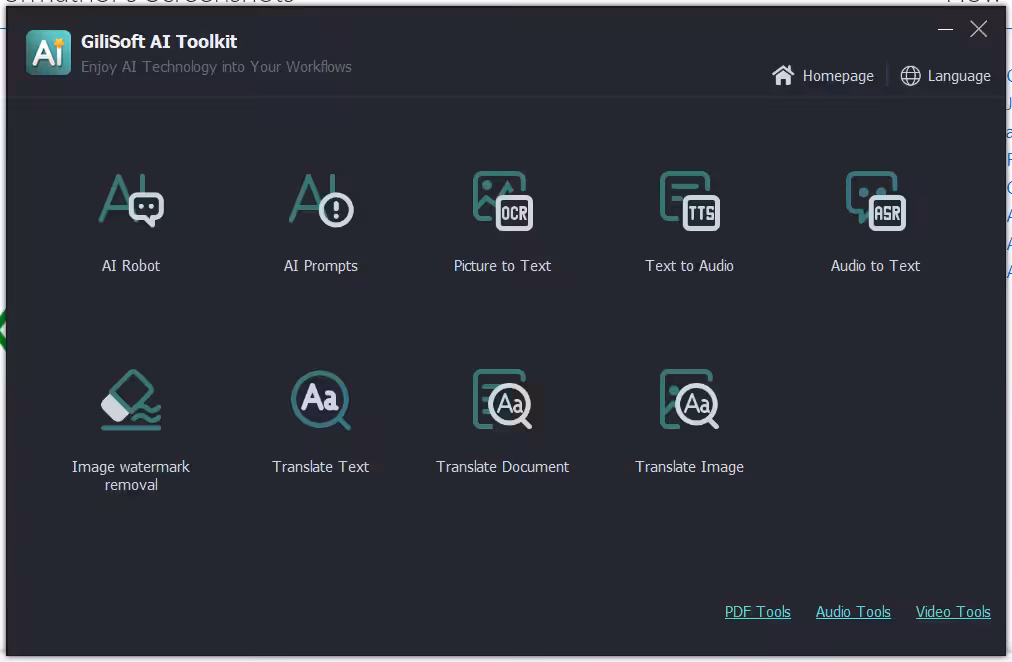Open the Image watermark removal eraser icon

[131, 400]
